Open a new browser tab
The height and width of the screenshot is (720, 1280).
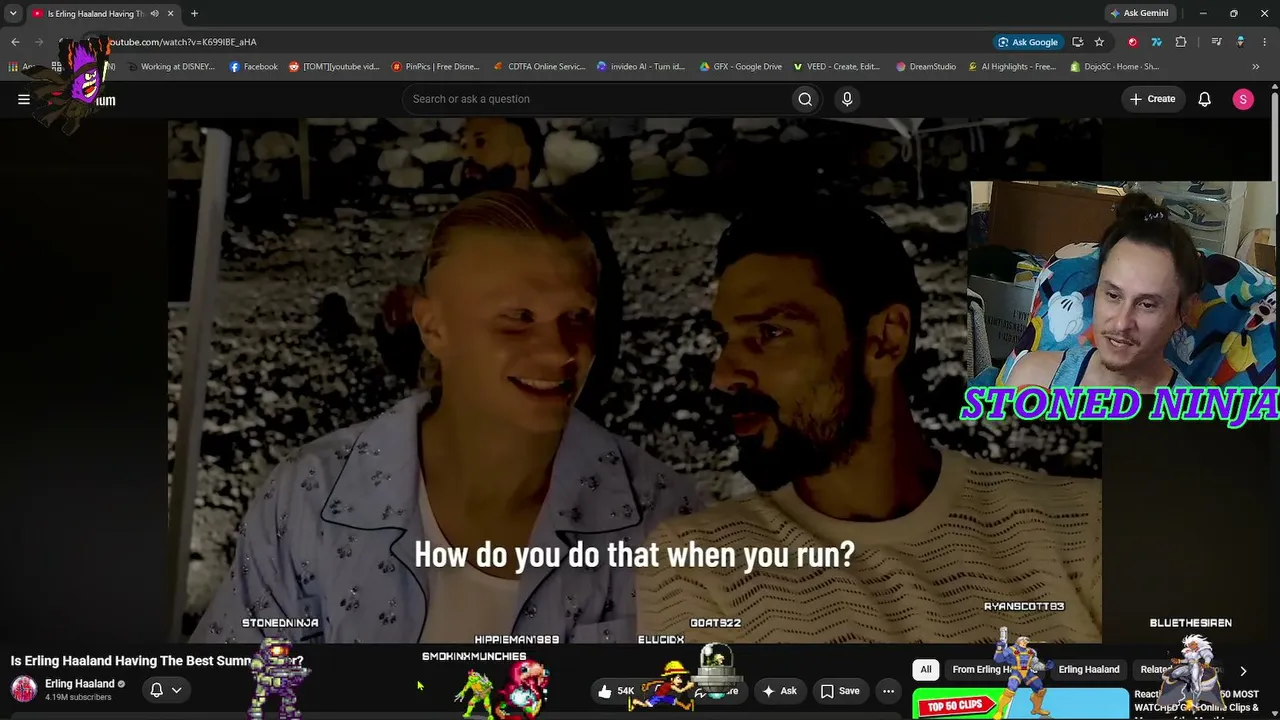point(194,14)
